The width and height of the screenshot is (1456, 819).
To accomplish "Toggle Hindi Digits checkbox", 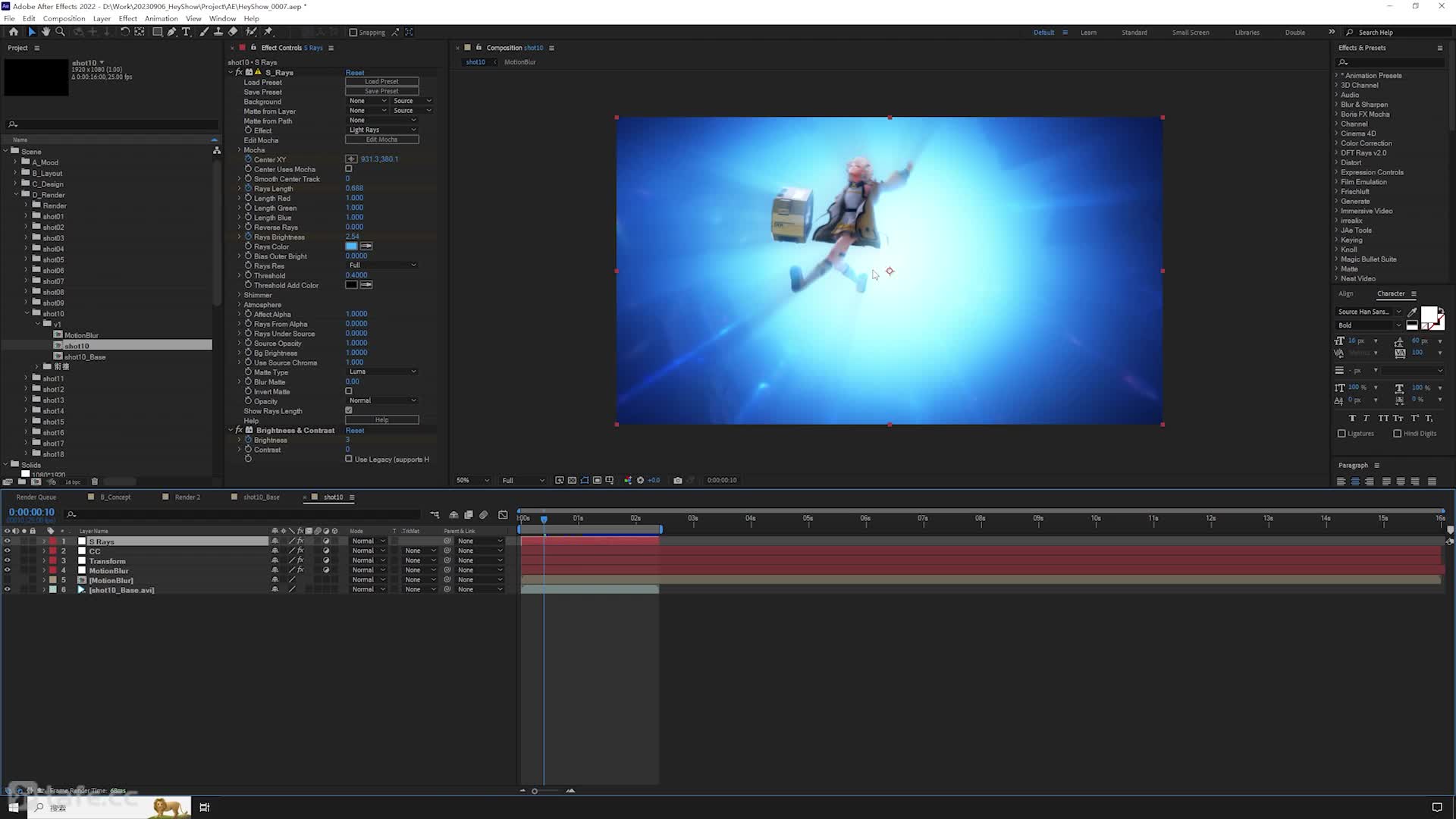I will pos(1397,434).
